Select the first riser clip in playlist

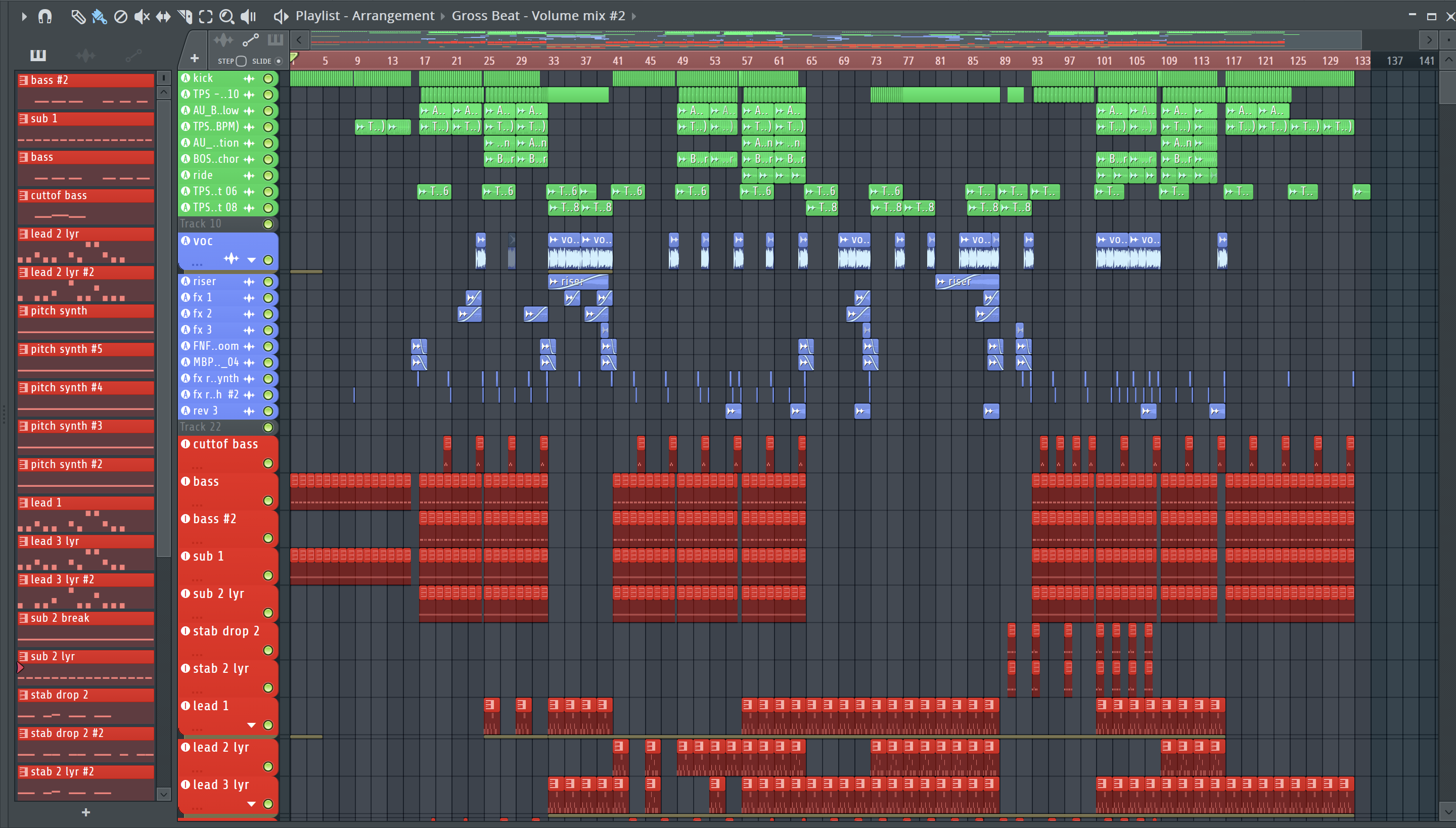[x=578, y=282]
